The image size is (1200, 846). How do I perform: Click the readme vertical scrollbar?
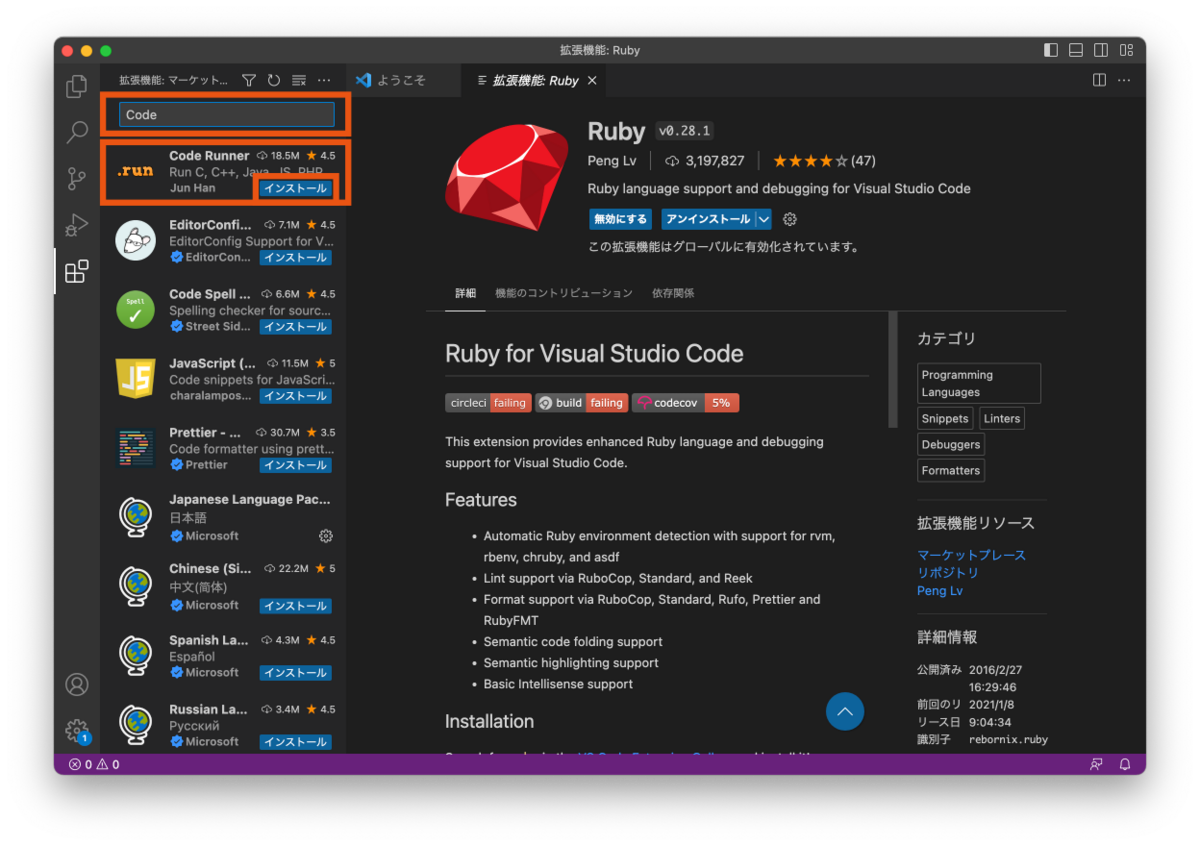pyautogui.click(x=893, y=370)
